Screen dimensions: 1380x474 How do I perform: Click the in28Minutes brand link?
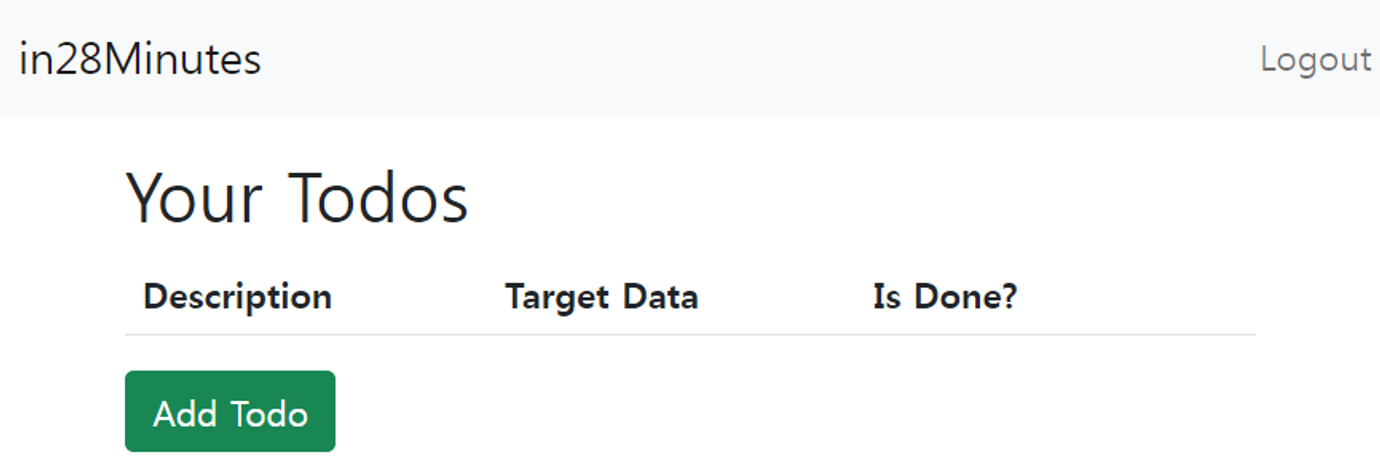click(140, 60)
